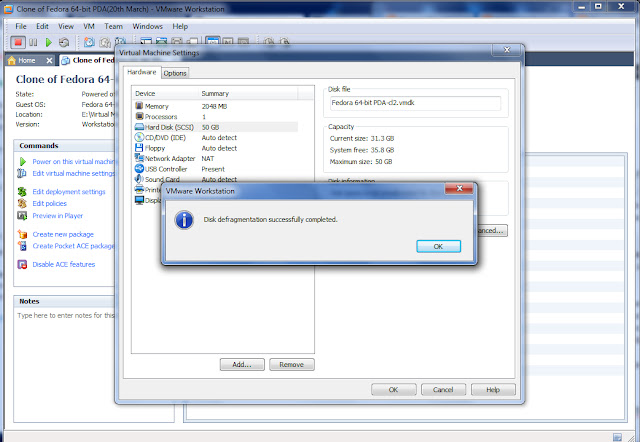Image resolution: width=640 pixels, height=442 pixels.
Task: Click the 'Current size: 31.3 GB' text
Action: (362, 138)
